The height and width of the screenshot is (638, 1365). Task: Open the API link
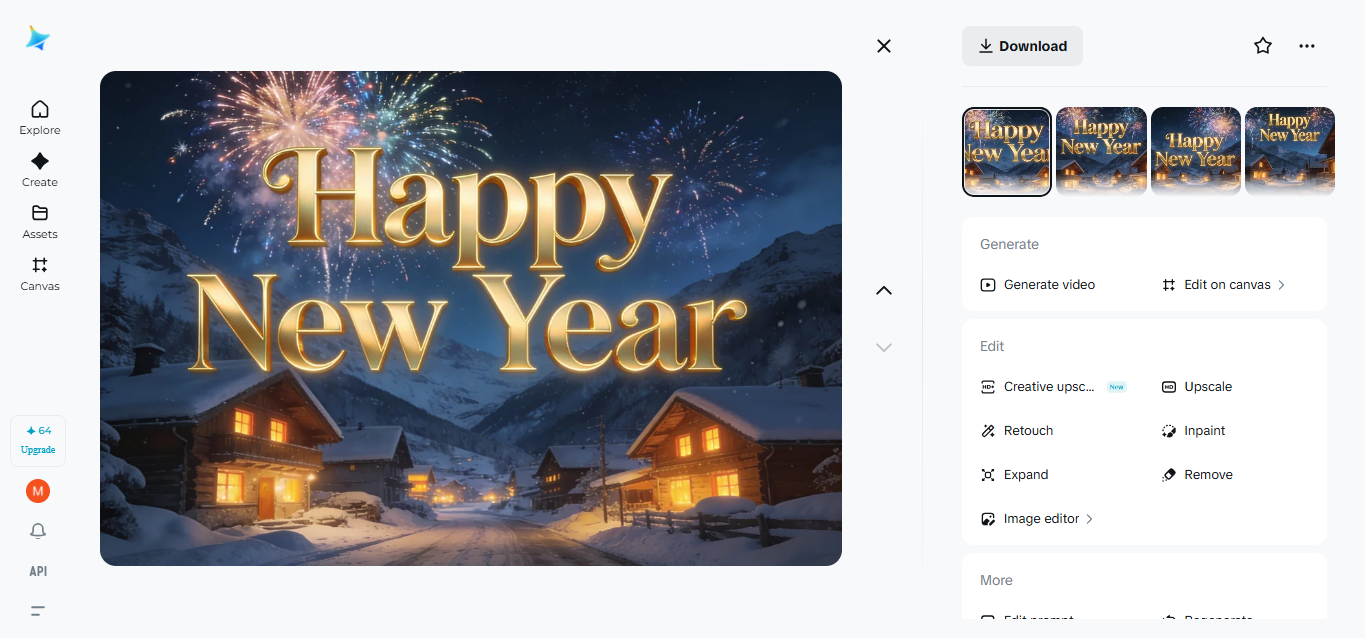pyautogui.click(x=38, y=571)
